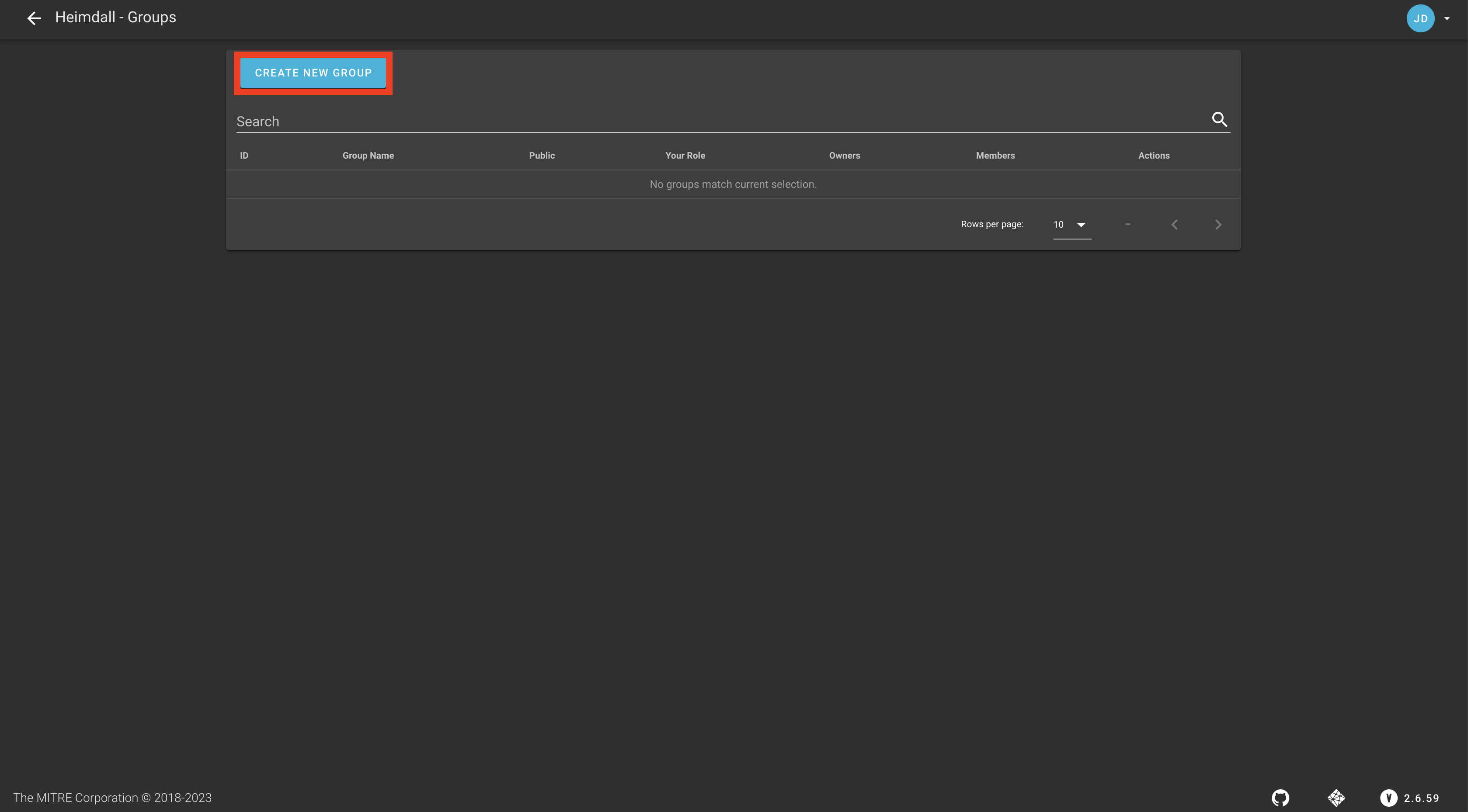This screenshot has width=1468, height=812.
Task: Click the magnifying glass search icon
Action: pyautogui.click(x=1219, y=120)
